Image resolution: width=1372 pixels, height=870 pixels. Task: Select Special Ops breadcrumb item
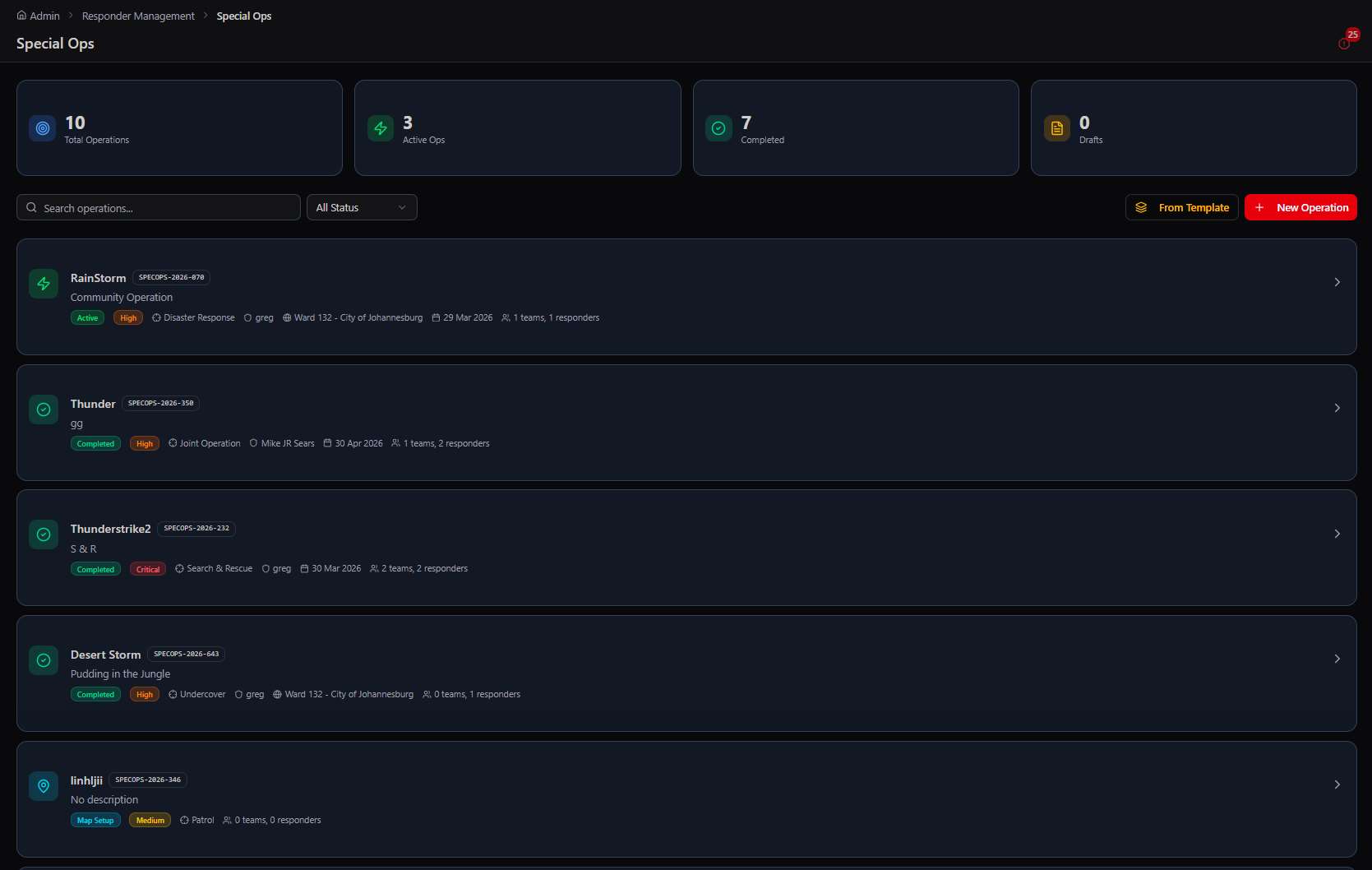[x=244, y=16]
